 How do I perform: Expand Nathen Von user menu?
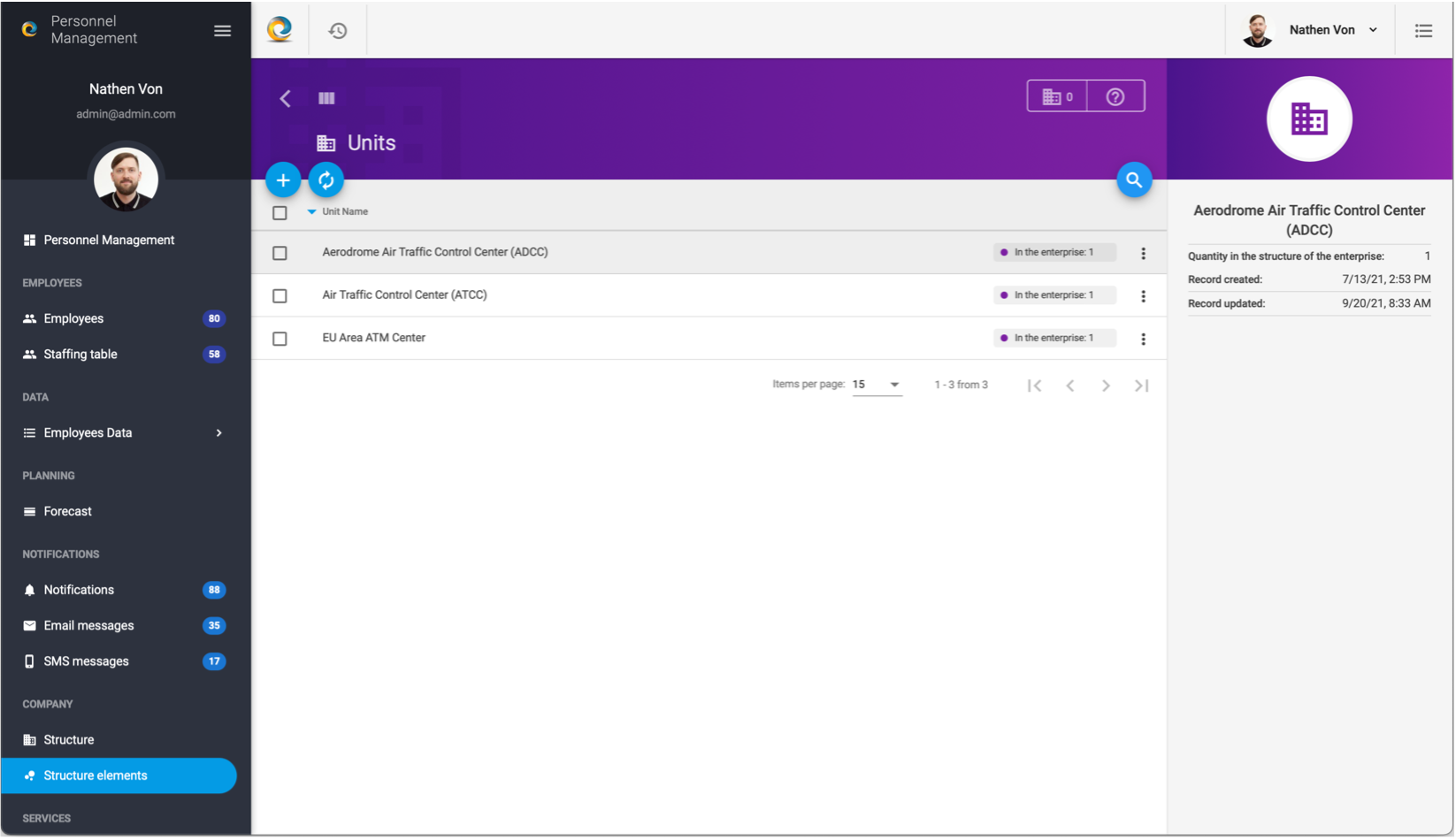(1332, 30)
